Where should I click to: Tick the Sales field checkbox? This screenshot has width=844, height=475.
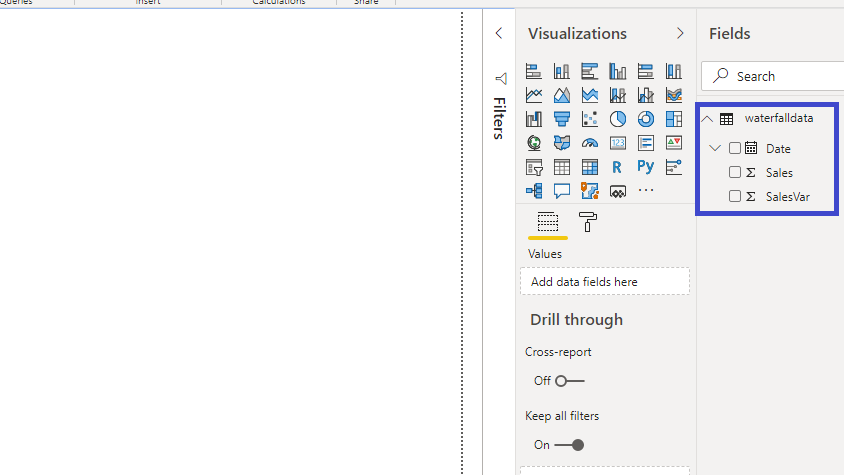(735, 172)
